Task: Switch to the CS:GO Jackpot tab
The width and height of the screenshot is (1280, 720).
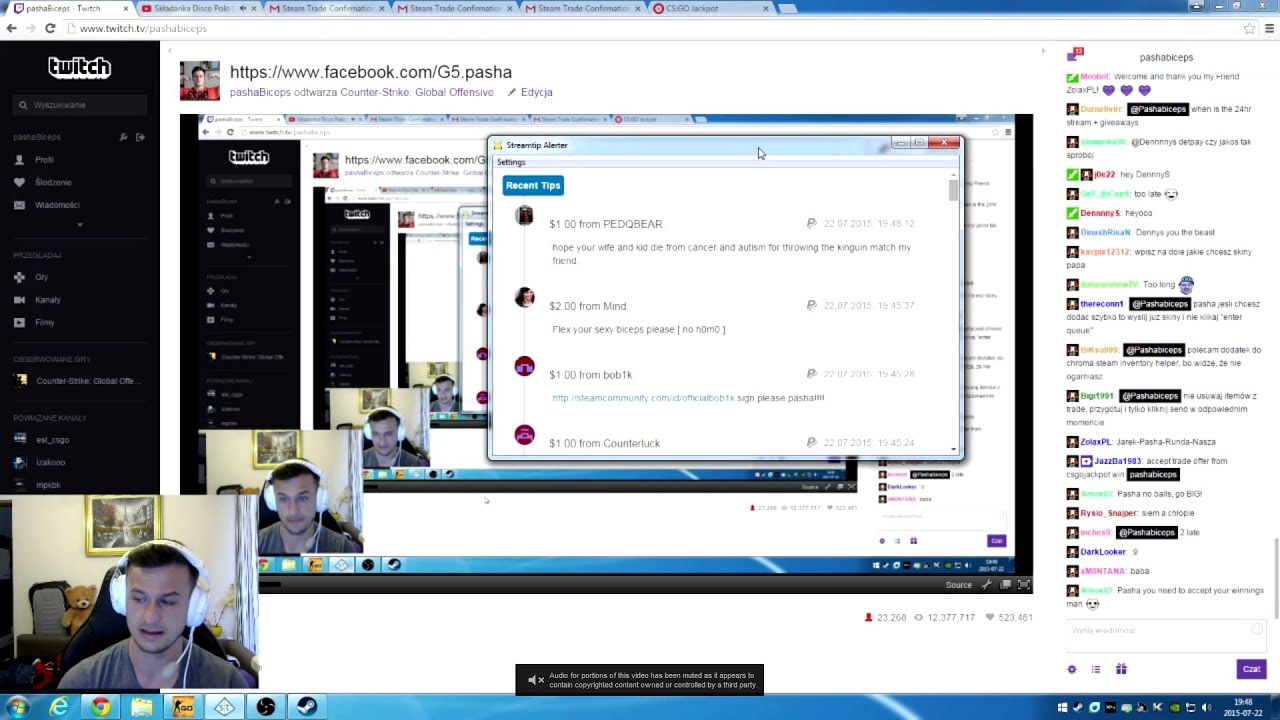Action: 710,8
